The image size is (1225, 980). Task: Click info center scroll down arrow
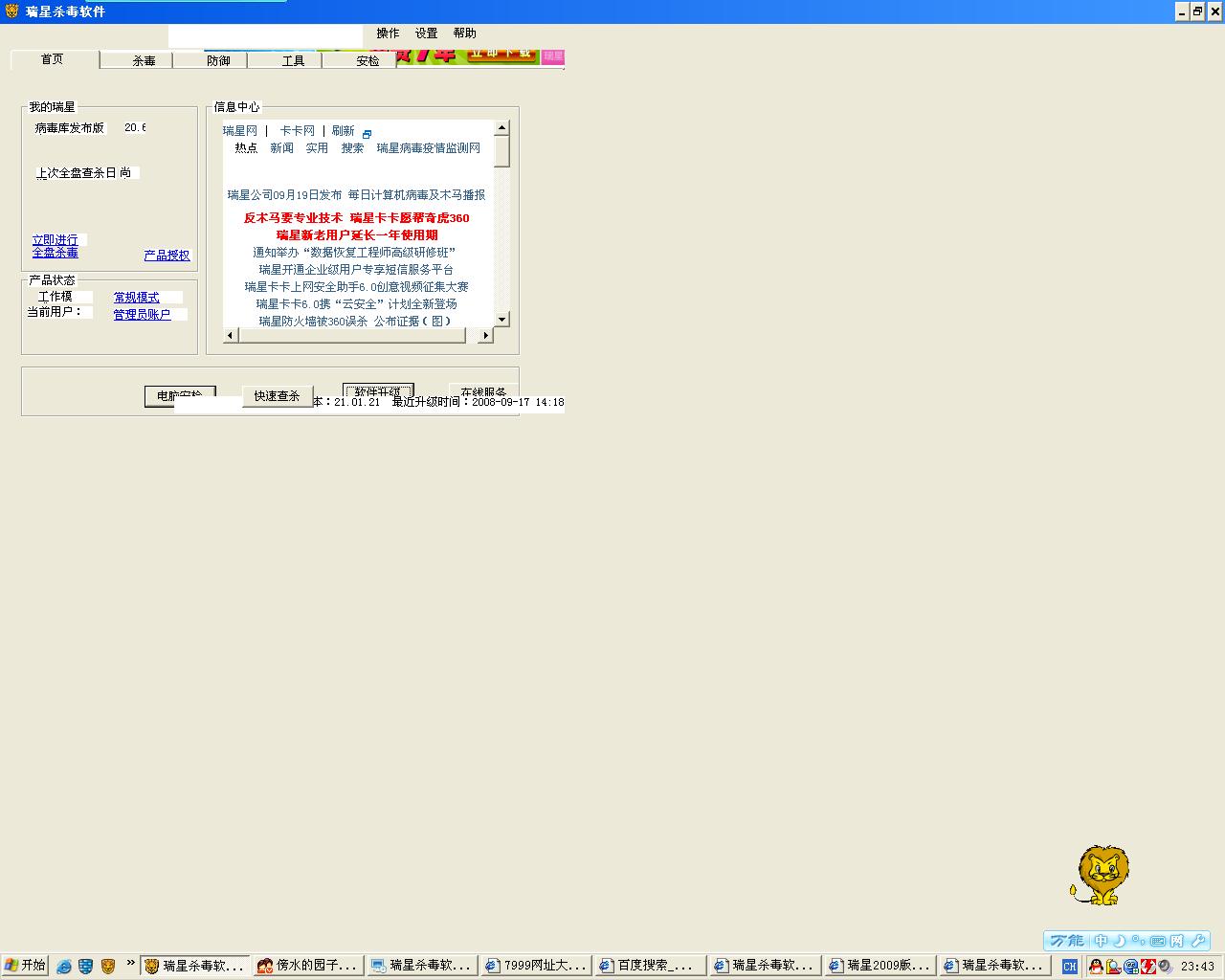coord(502,319)
